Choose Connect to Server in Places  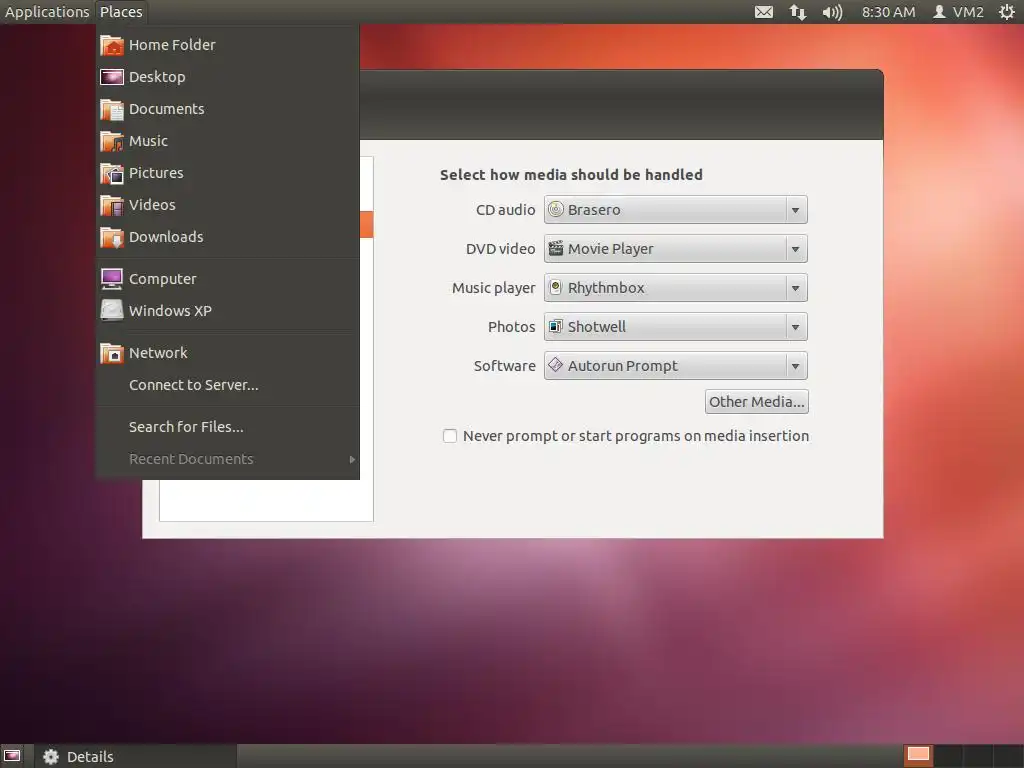click(194, 385)
